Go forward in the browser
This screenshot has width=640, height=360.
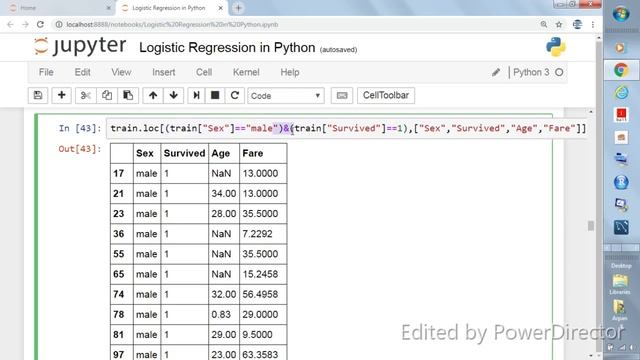pos(25,24)
